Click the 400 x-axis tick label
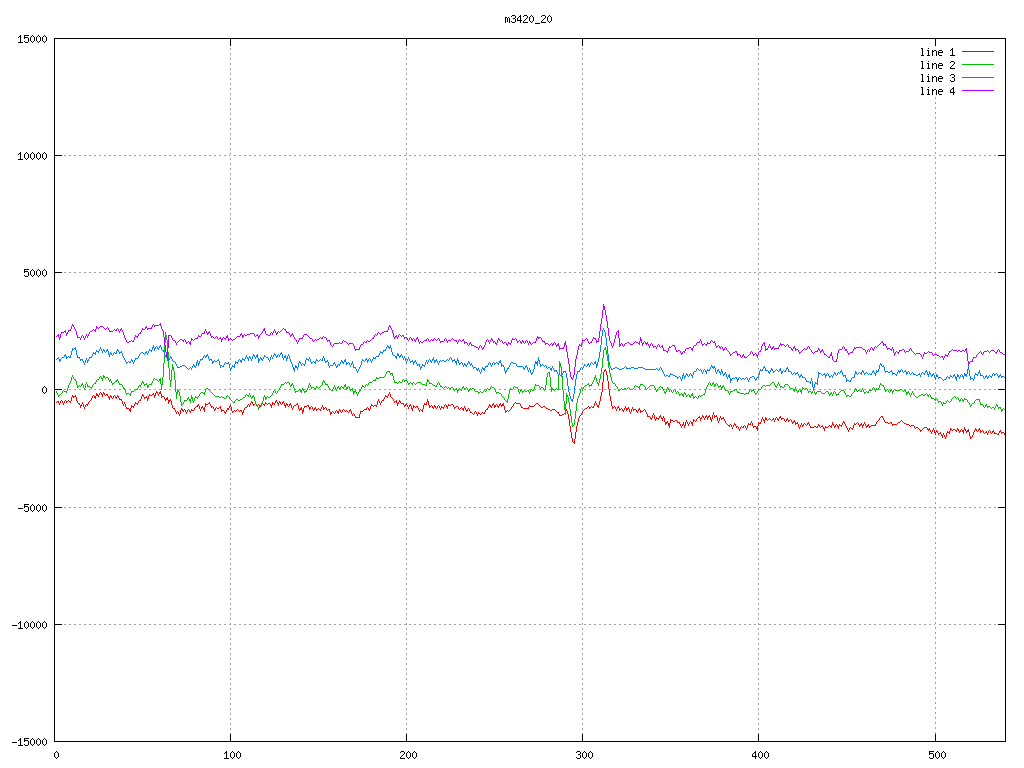The width and height of the screenshot is (1024, 768). pyautogui.click(x=759, y=756)
